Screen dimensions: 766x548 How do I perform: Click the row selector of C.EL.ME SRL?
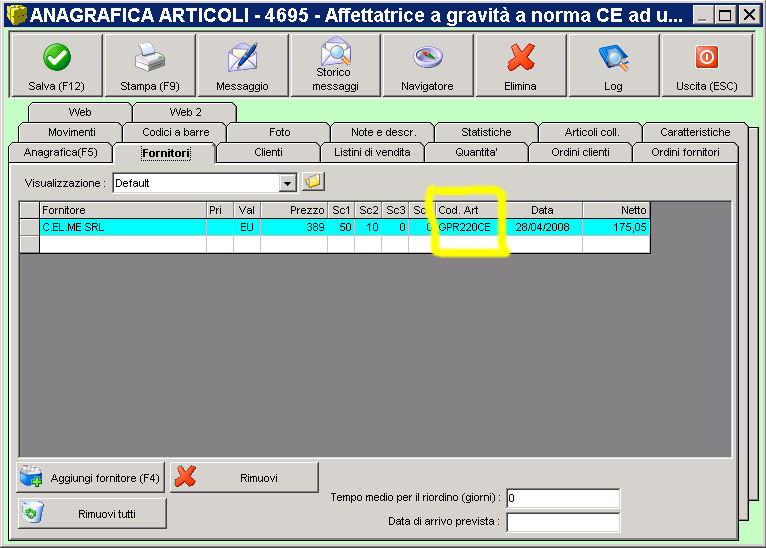click(x=29, y=227)
